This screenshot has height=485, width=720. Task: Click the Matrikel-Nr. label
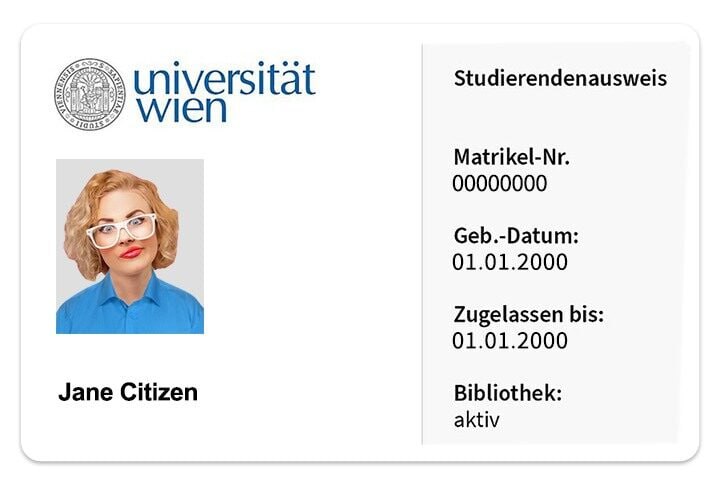click(x=512, y=157)
